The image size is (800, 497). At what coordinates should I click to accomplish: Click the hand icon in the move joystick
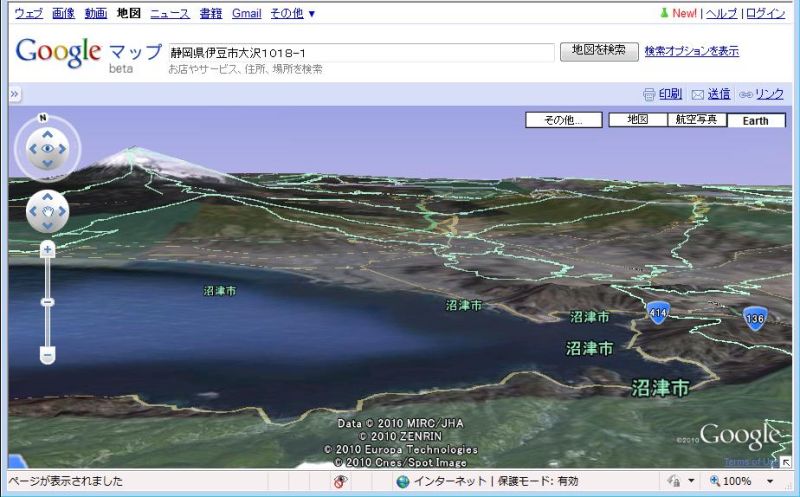[x=47, y=212]
